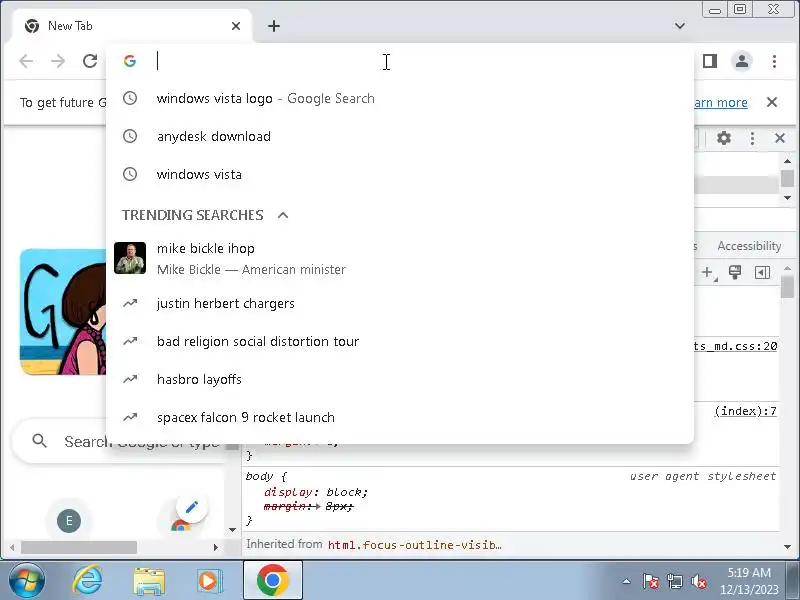Click the Google Doodle image
Viewport: 800px width, 600px height.
pos(63,312)
